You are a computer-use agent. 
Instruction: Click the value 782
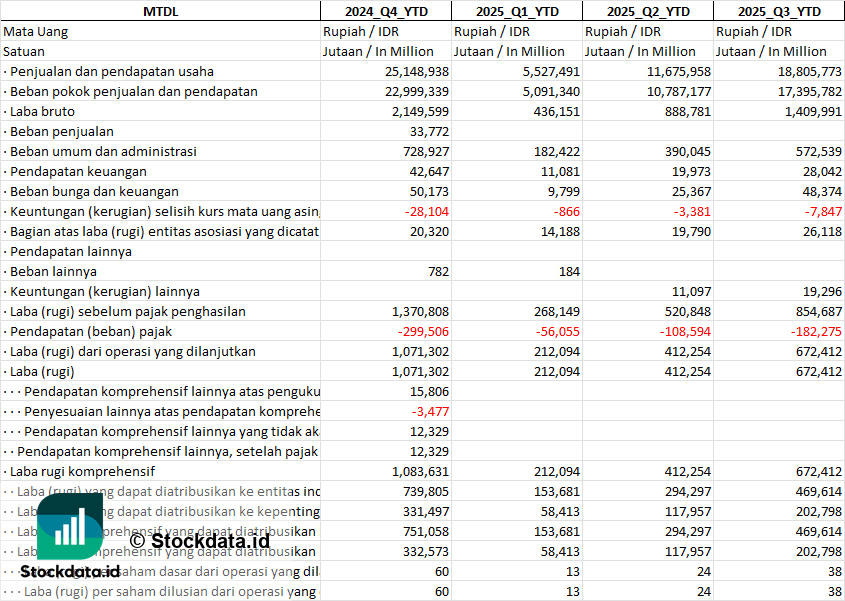pos(438,271)
